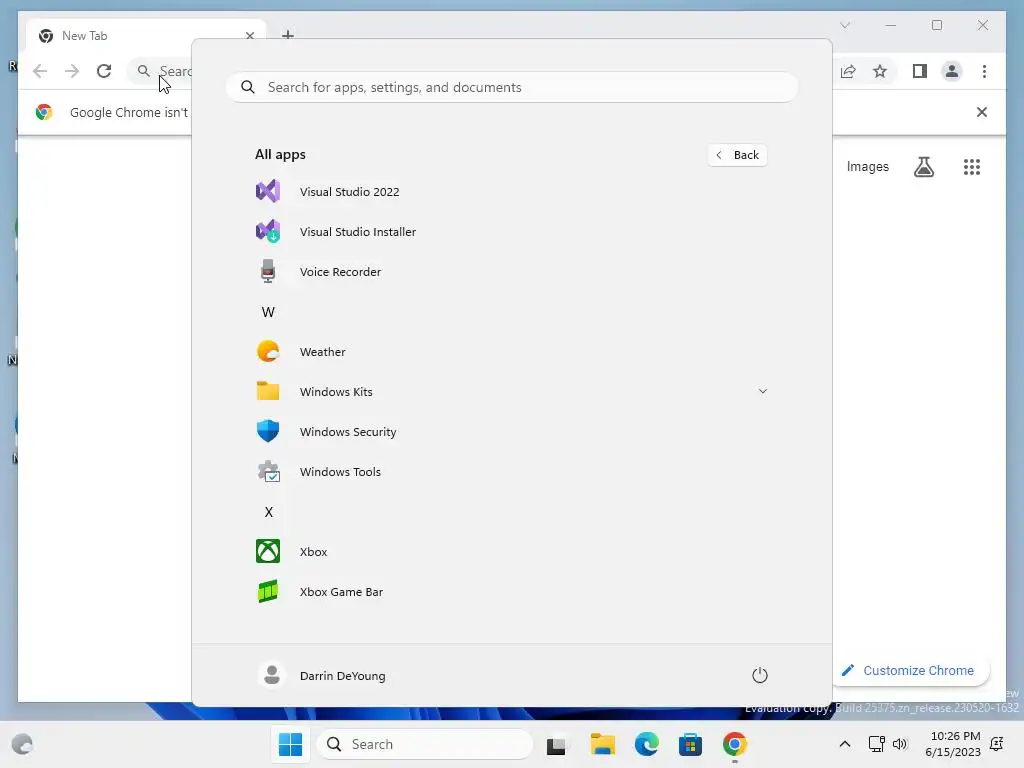The height and width of the screenshot is (768, 1024).
Task: Open Chrome three-dot menu
Action: click(x=984, y=71)
